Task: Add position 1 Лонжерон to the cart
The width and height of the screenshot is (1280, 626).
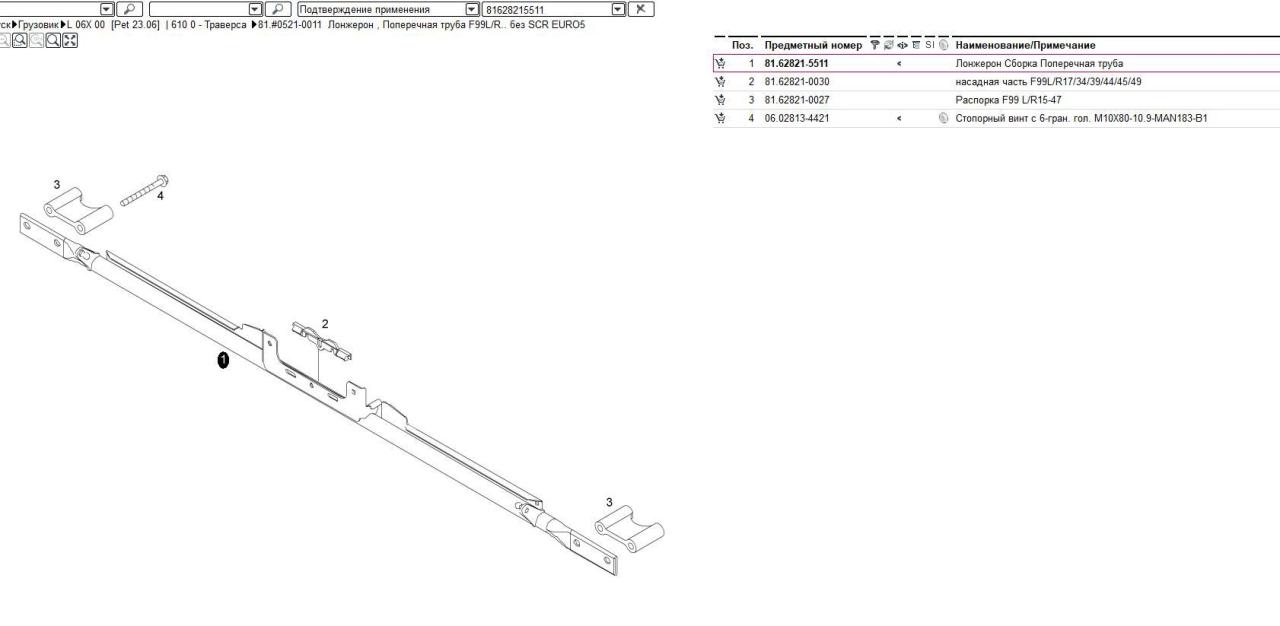Action: (719, 64)
